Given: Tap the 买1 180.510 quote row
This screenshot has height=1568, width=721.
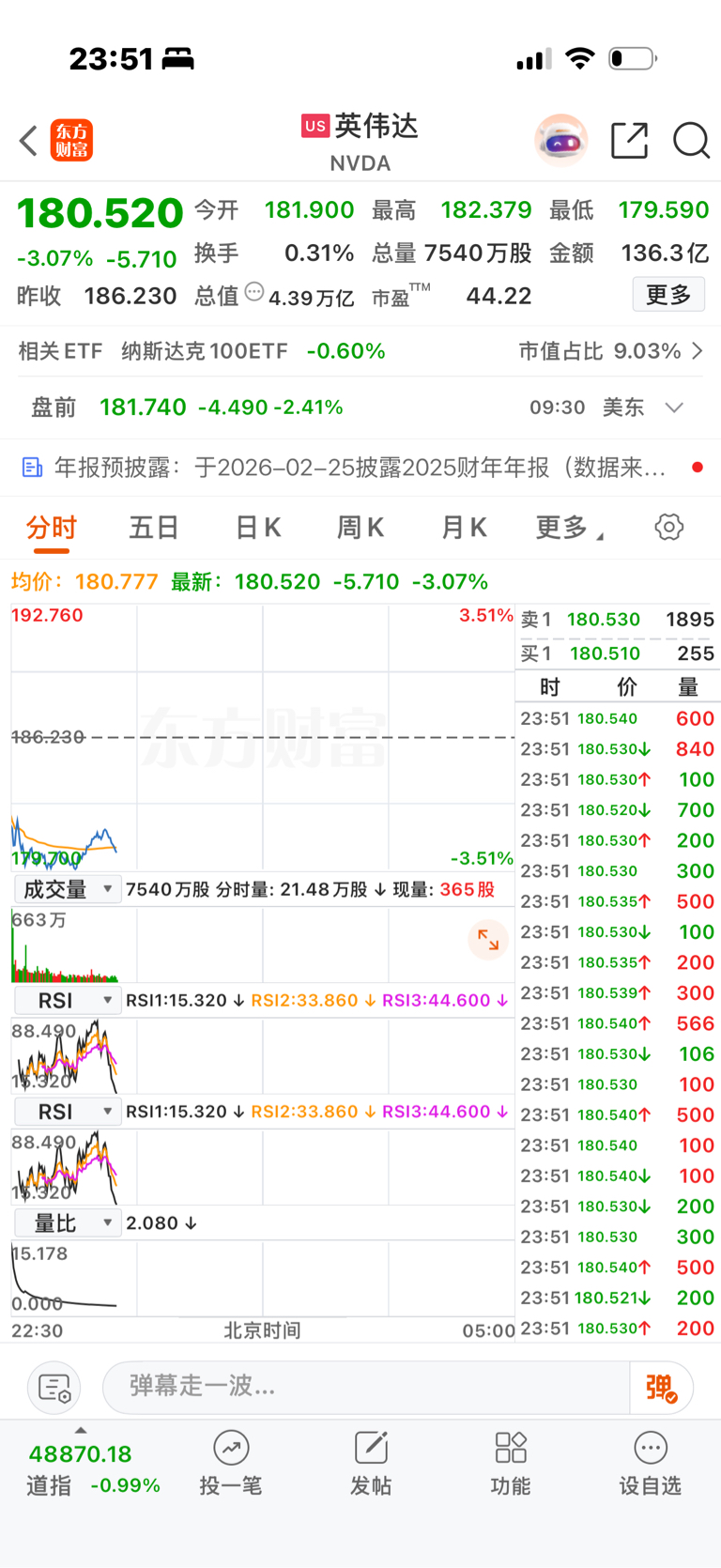Looking at the screenshot, I should pyautogui.click(x=618, y=653).
